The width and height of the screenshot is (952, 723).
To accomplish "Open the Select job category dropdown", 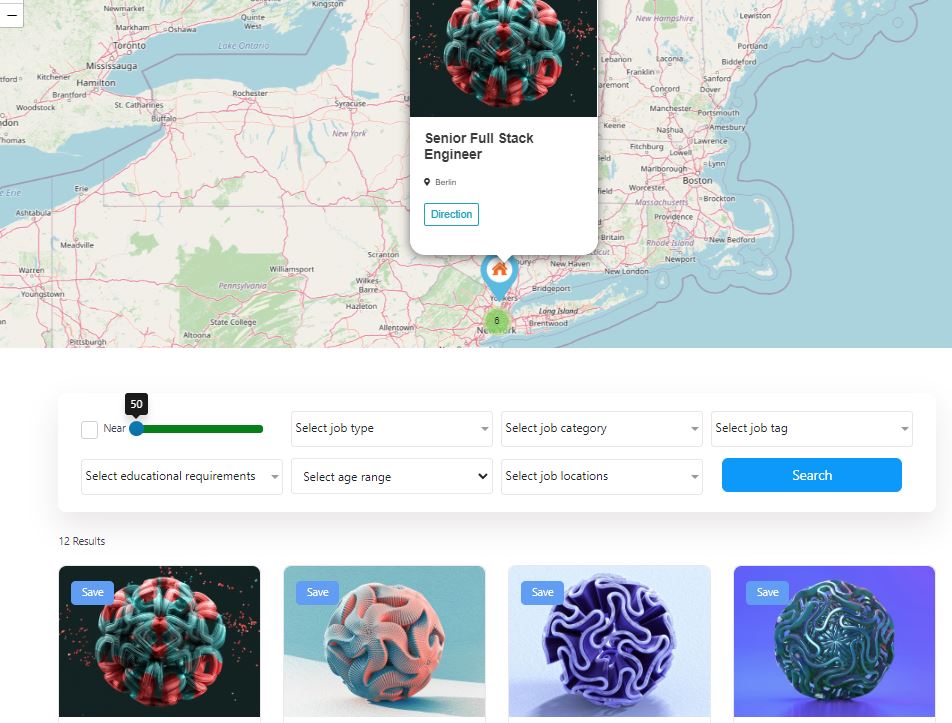I will tap(602, 429).
